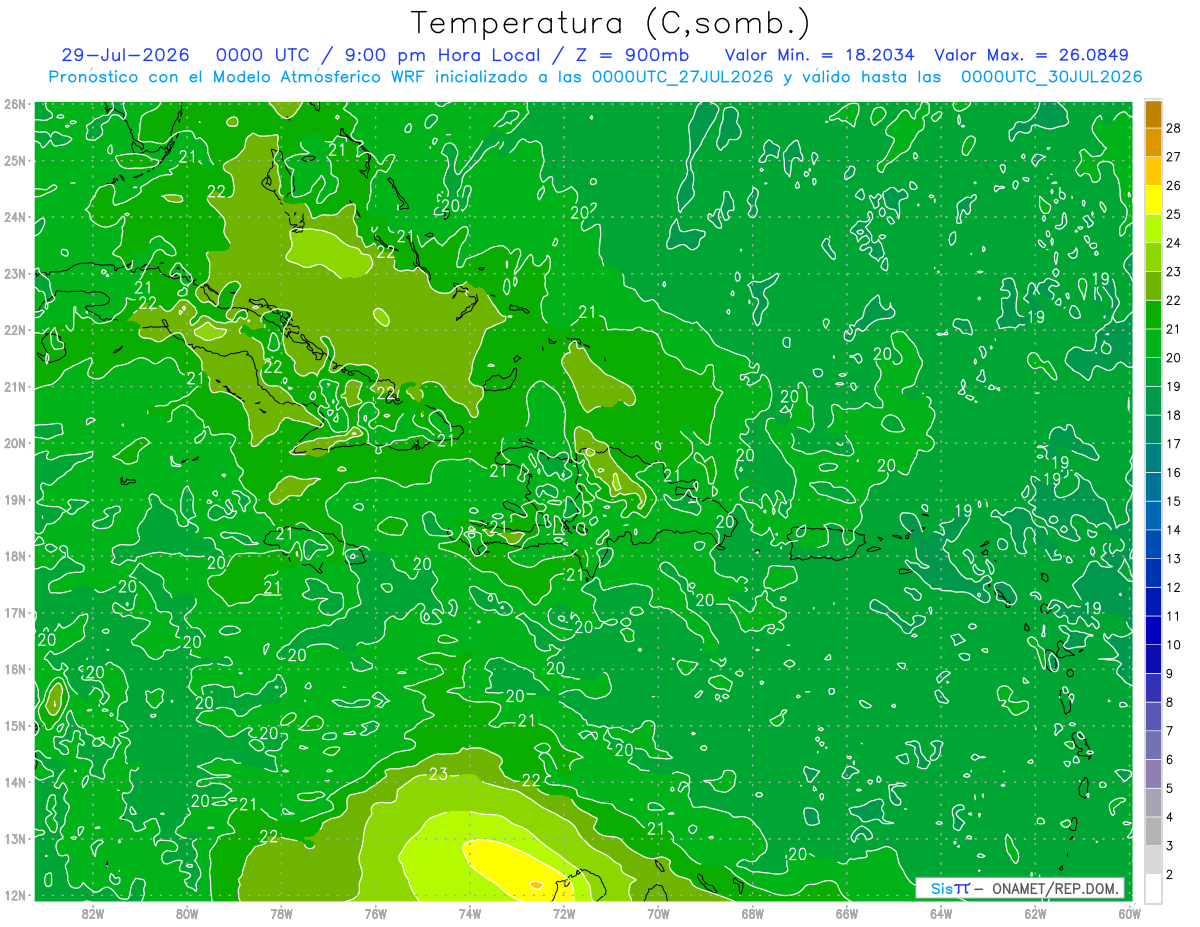Click the '0000UTC_30JUL2026' valid-until time
The width and height of the screenshot is (1200, 927).
(x=1051, y=76)
